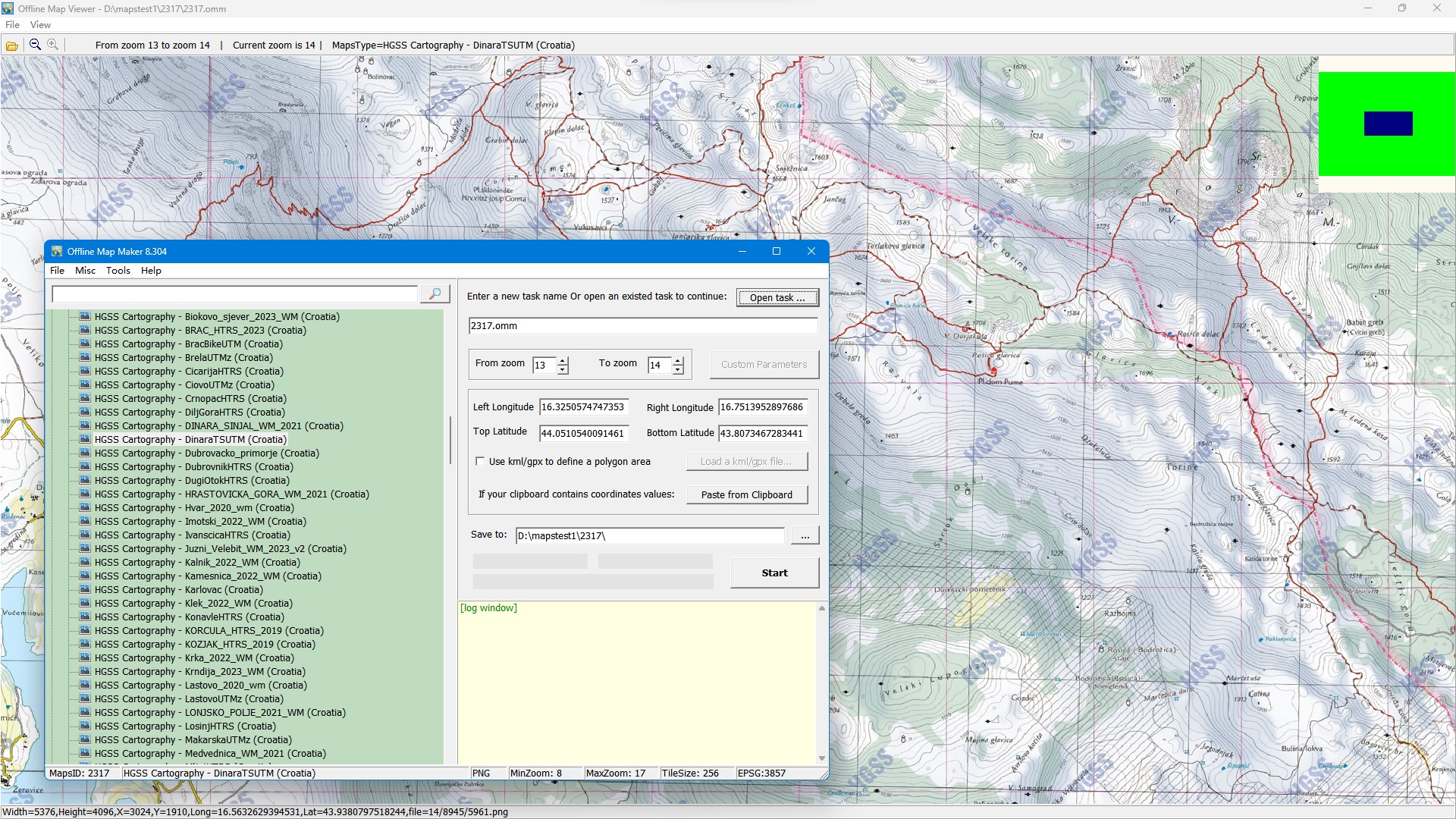Select the BrelaUTMz map icon
Screen dimensions: 1456x819
(x=85, y=357)
